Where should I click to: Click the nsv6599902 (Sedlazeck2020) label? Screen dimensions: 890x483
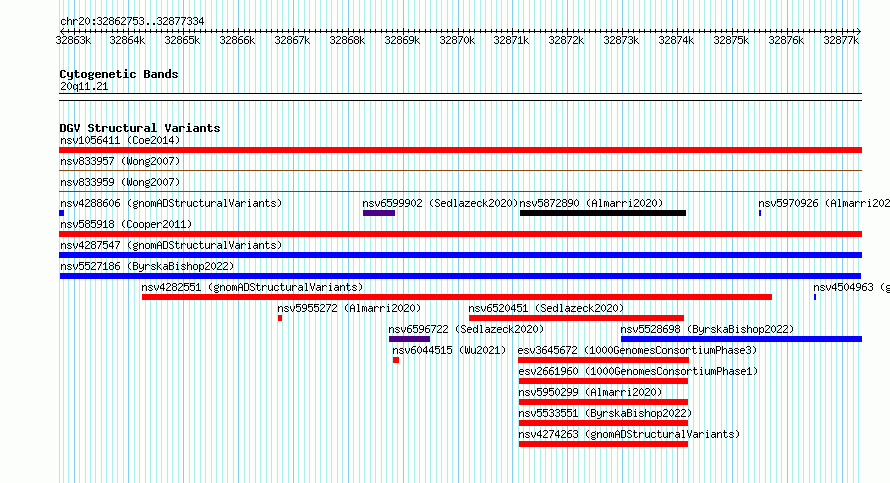[440, 203]
